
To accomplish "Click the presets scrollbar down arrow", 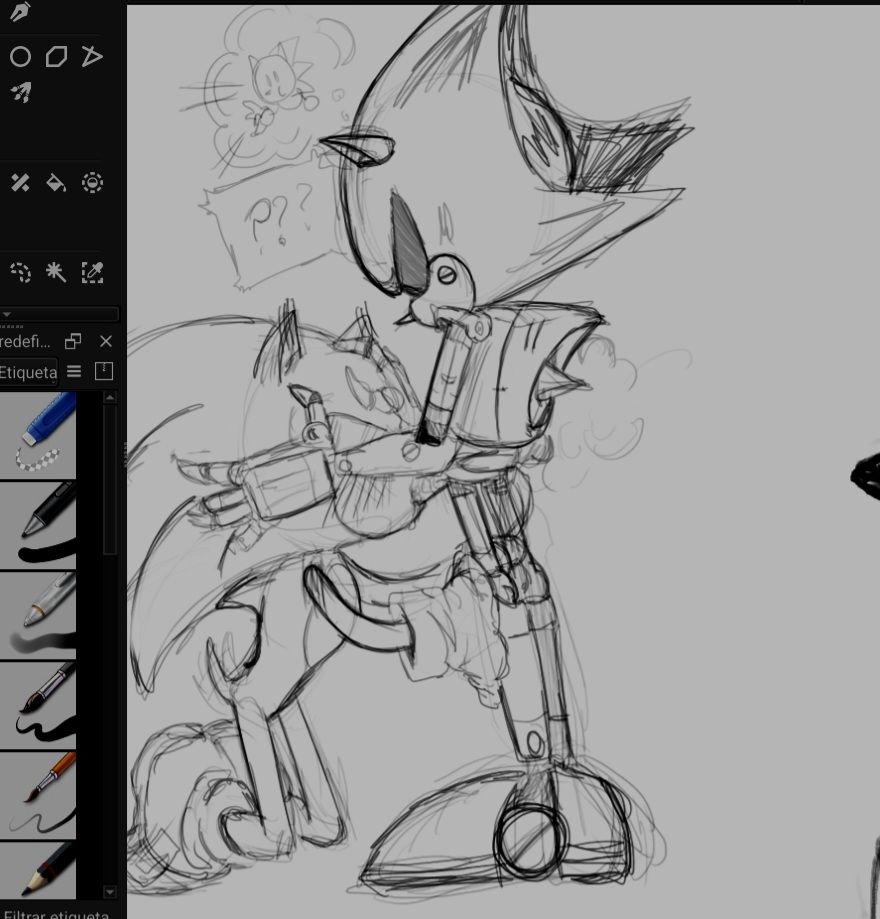I will pos(110,892).
